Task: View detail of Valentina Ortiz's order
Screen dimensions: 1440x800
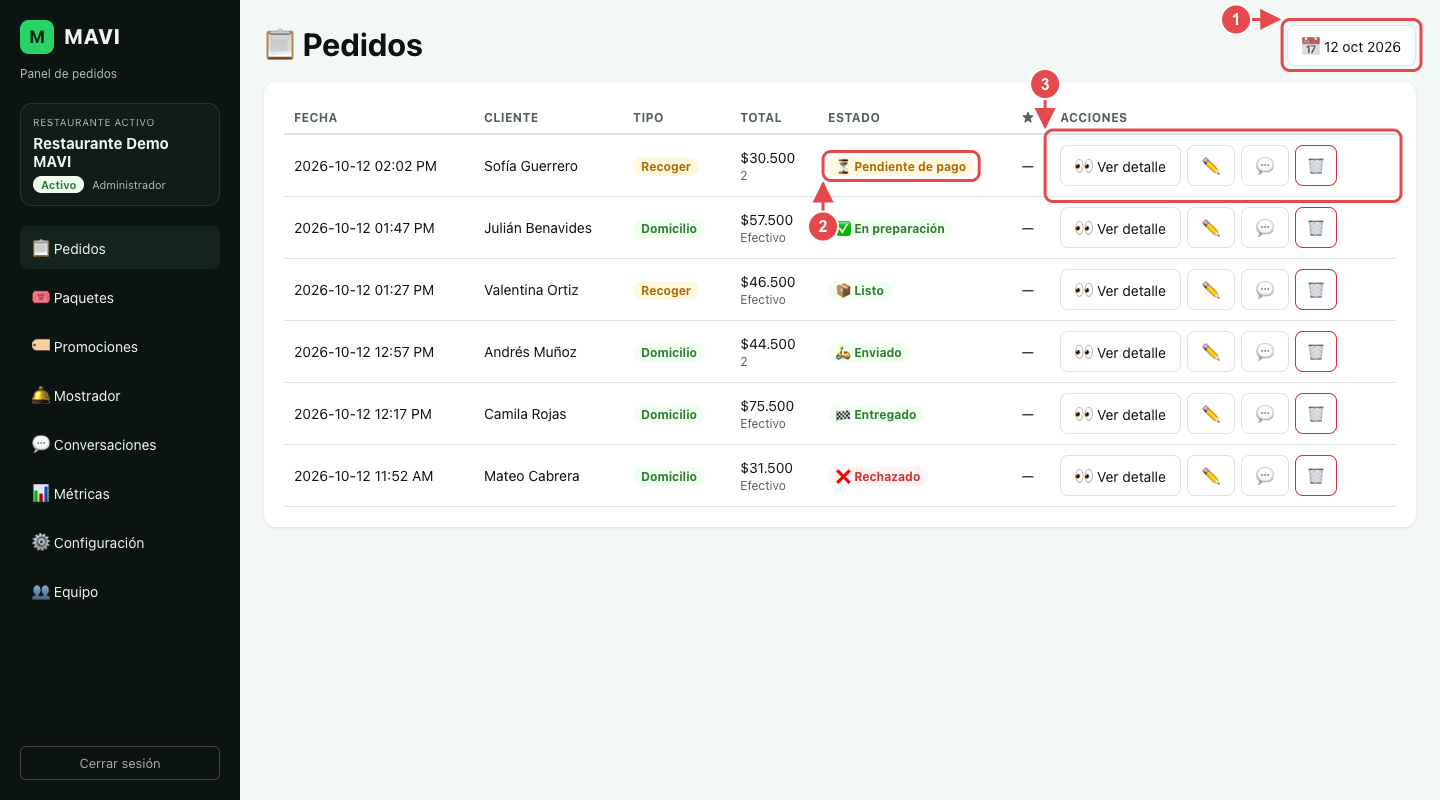Action: tap(1120, 290)
